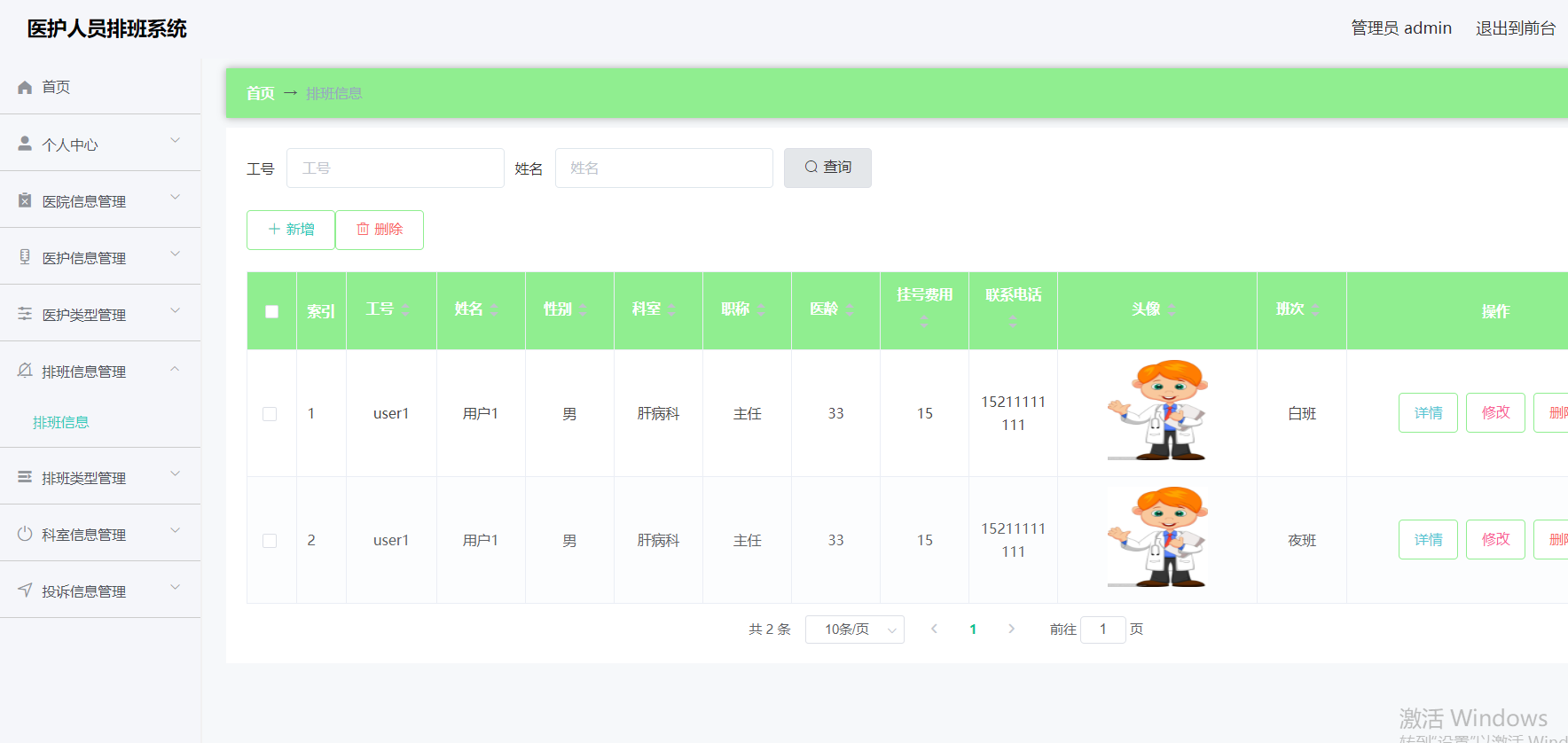1568x743 pixels.
Task: Expand the 医院信息管理 menu chevron
Action: coord(175,197)
